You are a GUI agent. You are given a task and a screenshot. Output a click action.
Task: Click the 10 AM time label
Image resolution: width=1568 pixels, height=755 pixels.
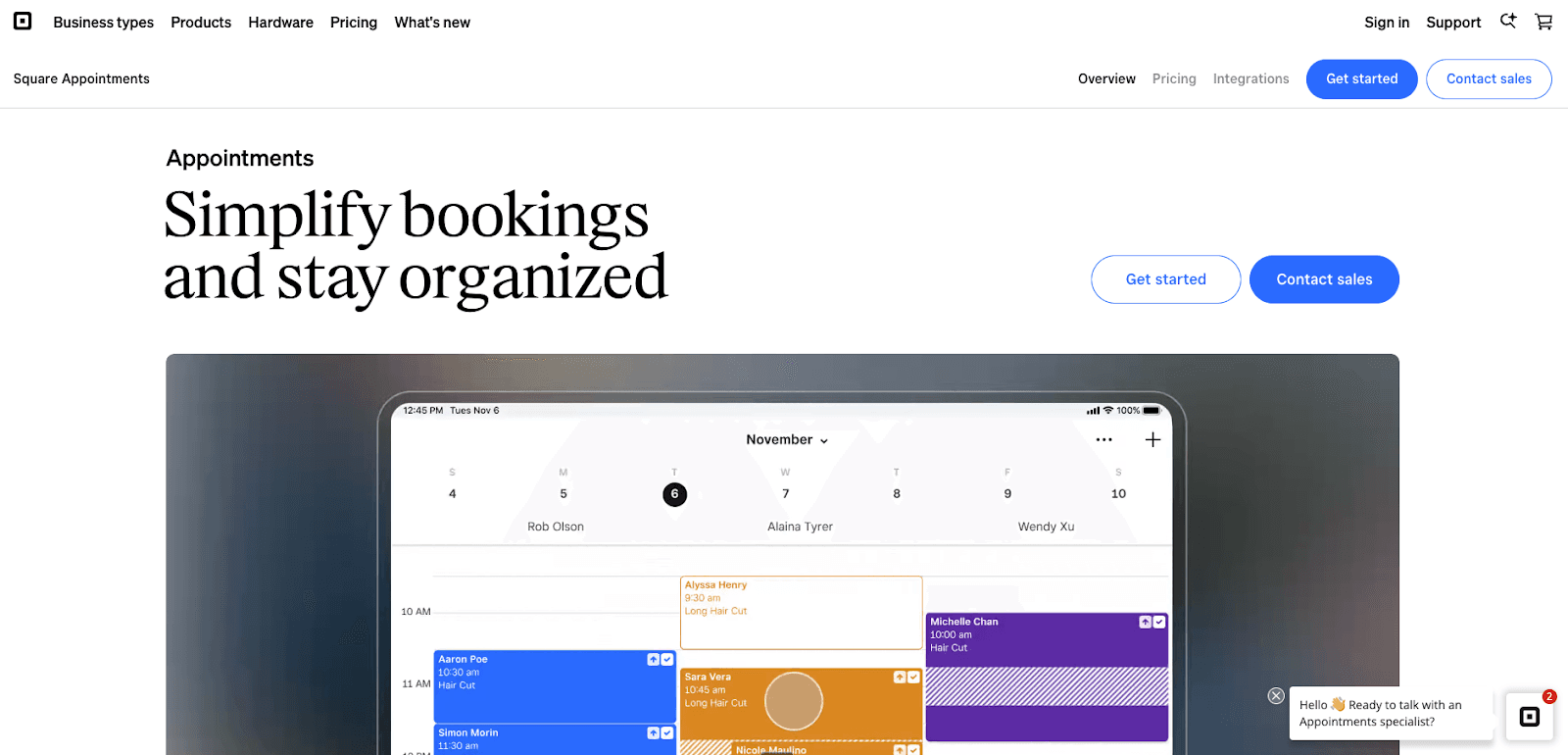416,612
